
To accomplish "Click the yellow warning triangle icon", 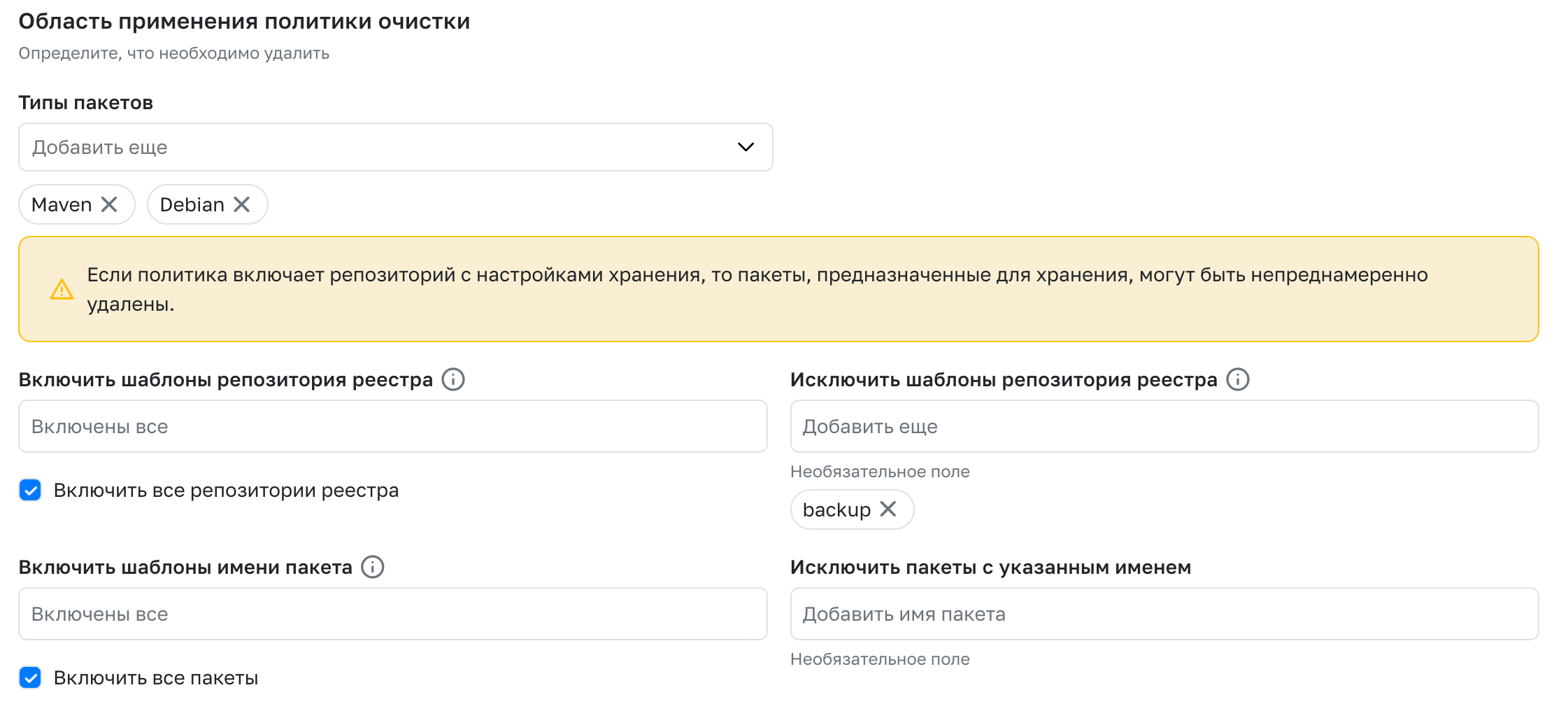I will tap(62, 289).
